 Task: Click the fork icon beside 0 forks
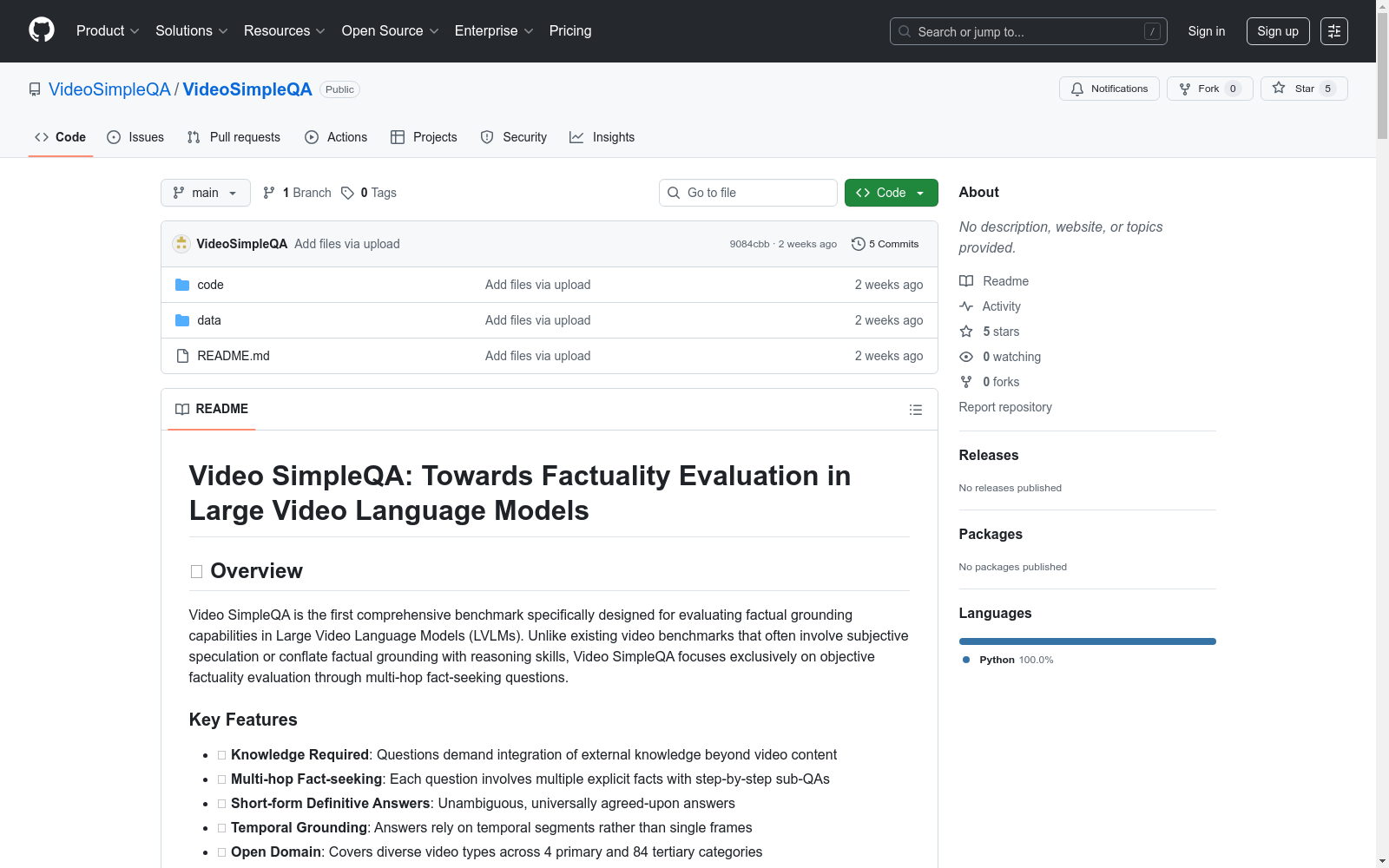(x=966, y=382)
